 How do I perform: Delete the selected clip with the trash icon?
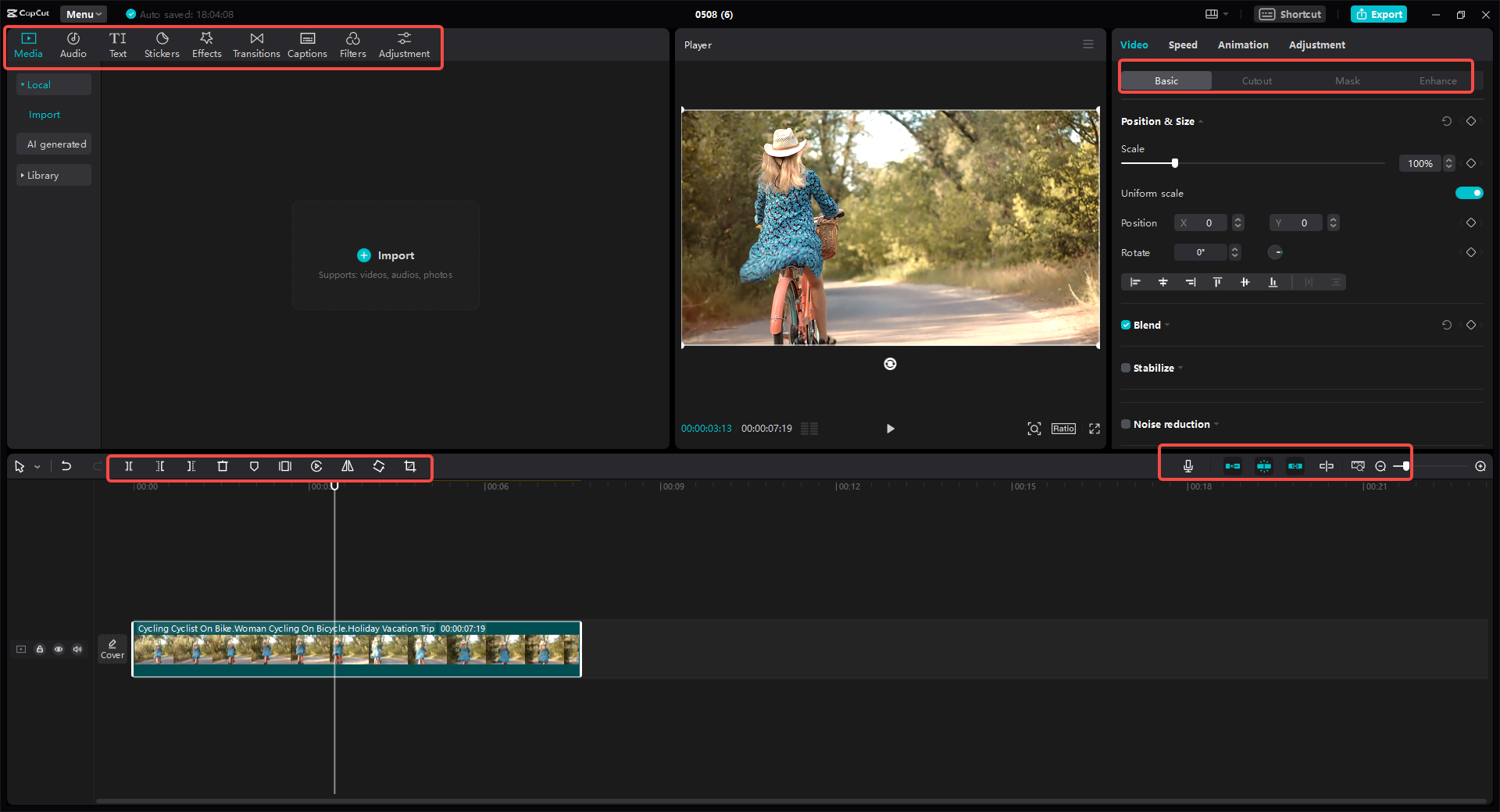pyautogui.click(x=223, y=466)
